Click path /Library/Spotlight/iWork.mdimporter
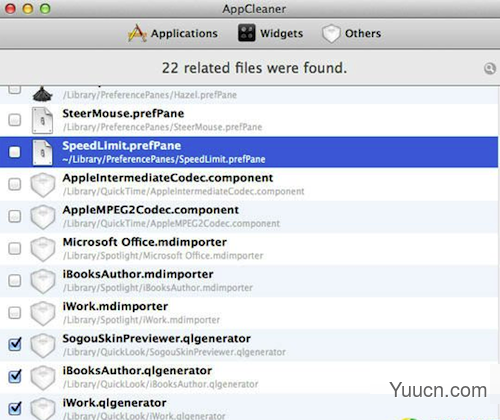This screenshot has width=500, height=420. (141, 320)
